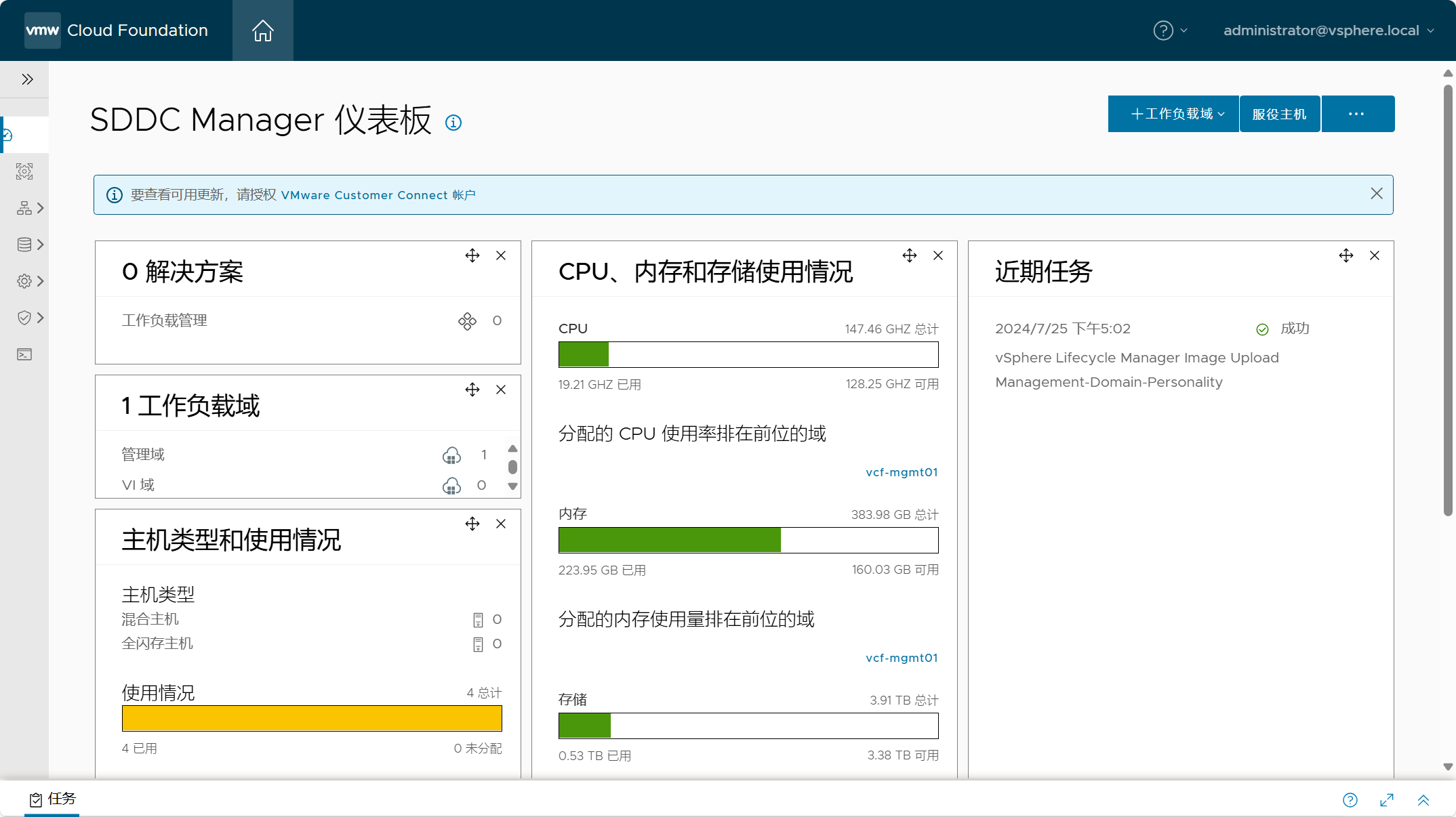Image resolution: width=1456 pixels, height=817 pixels.
Task: Expand the Security sidebar chevron
Action: (x=41, y=318)
